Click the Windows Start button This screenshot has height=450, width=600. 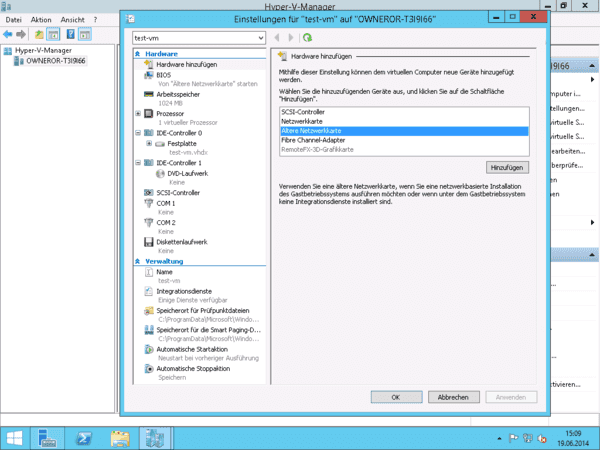click(15, 439)
